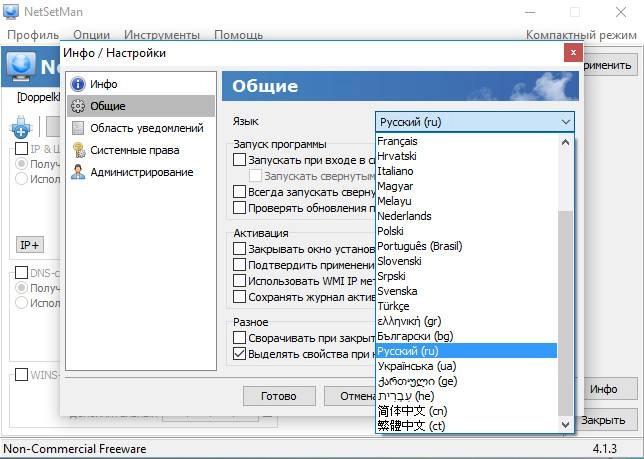Pick Srpski from language list
Screen dimensions: 644x459
467,276
